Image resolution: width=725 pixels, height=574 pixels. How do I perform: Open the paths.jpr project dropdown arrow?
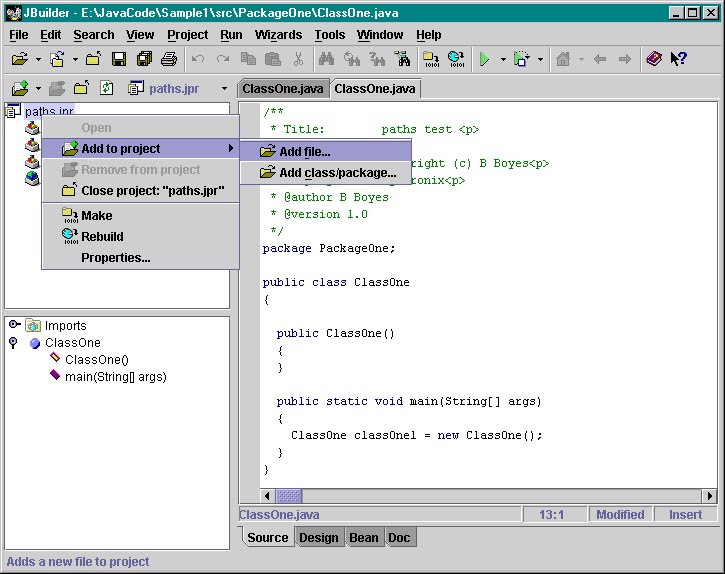pos(224,89)
